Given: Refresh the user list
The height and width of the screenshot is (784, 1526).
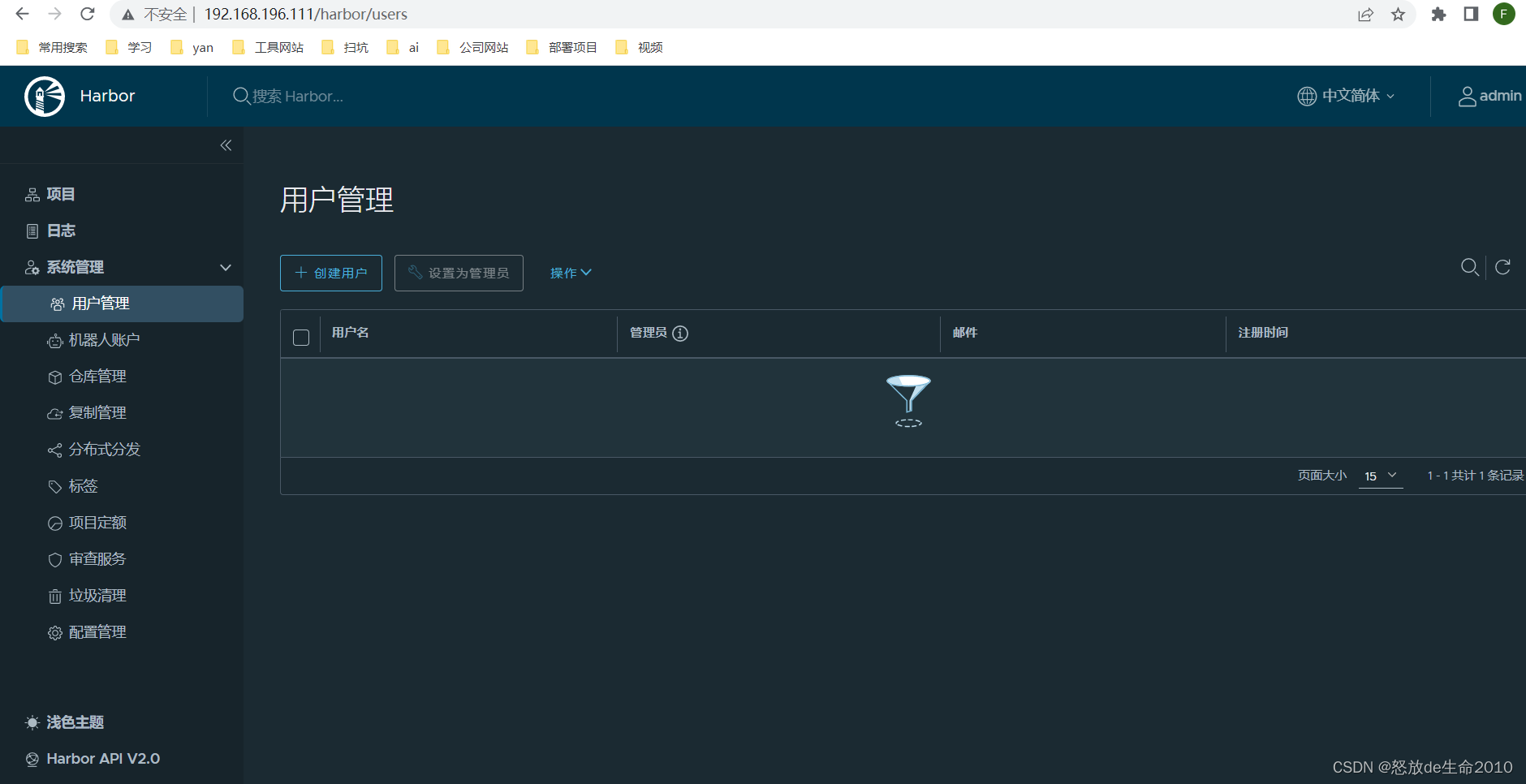Looking at the screenshot, I should click(x=1502, y=267).
